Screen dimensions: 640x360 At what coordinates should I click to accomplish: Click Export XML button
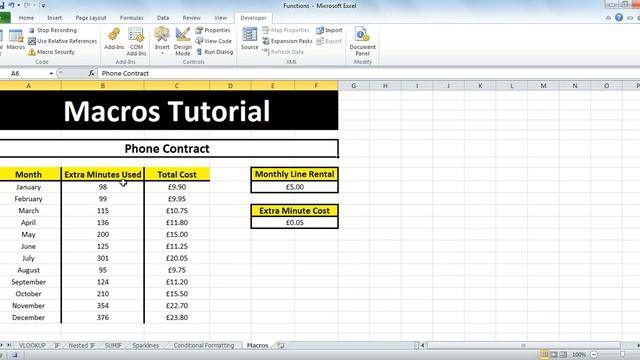(329, 41)
